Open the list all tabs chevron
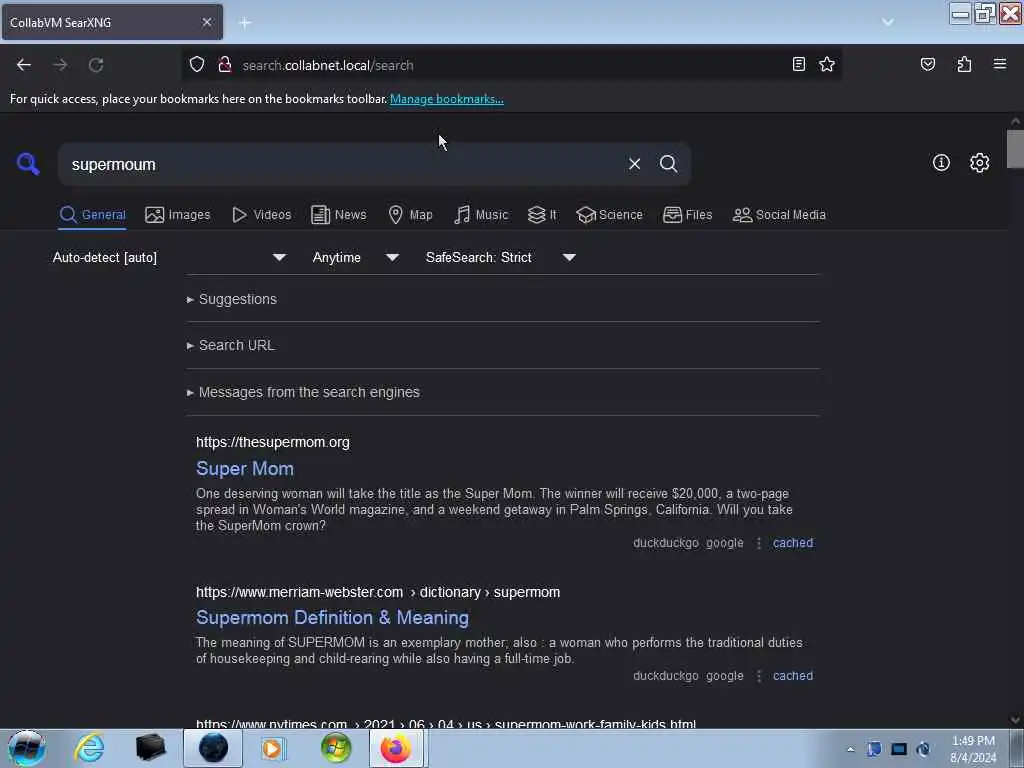This screenshot has height=768, width=1024. pyautogui.click(x=888, y=22)
